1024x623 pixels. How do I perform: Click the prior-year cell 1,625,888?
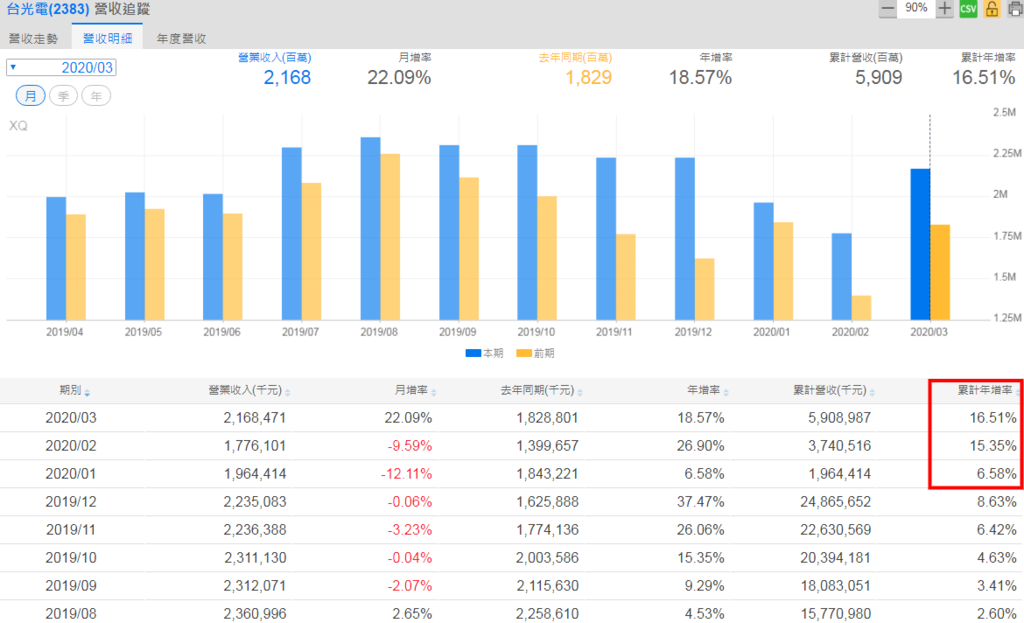(x=547, y=502)
